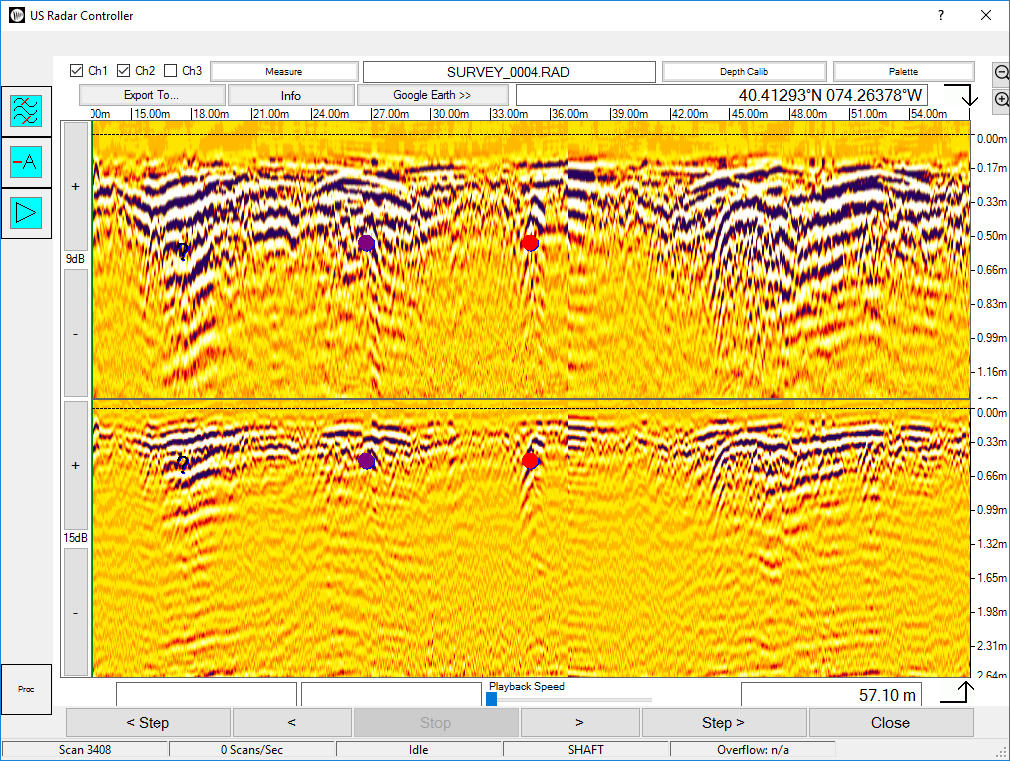Screen dimensions: 1010x761
Task: Select the question mark marker in upper radargram
Action: (x=184, y=251)
